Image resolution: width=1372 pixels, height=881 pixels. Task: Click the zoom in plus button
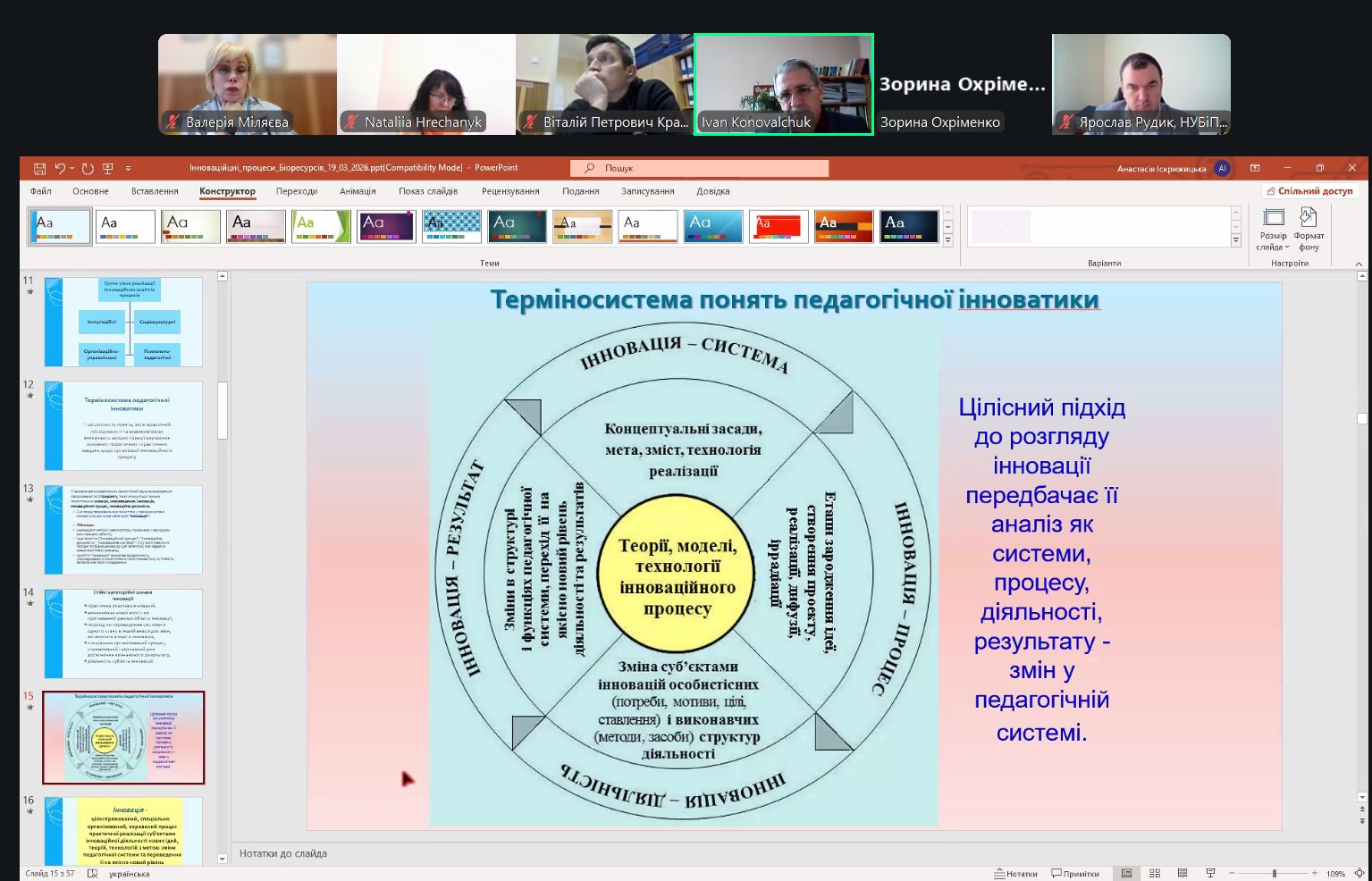1314,874
